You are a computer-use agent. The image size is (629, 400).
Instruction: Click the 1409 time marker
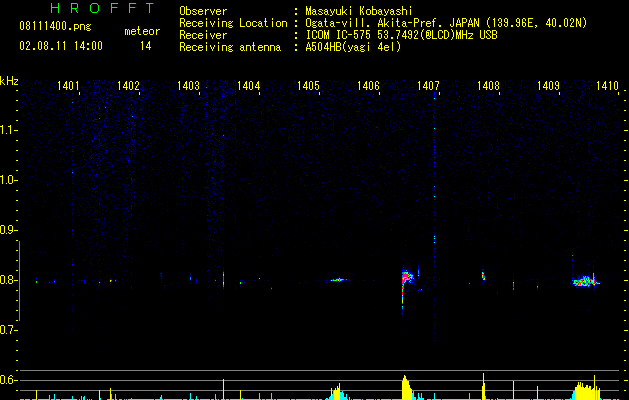point(548,85)
